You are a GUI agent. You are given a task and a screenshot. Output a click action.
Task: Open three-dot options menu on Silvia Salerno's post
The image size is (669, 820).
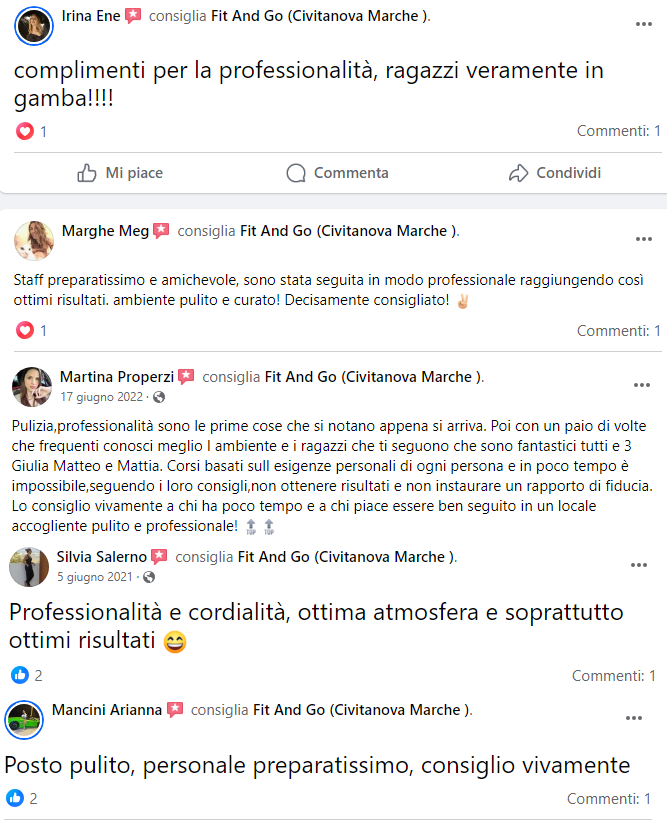click(x=639, y=565)
